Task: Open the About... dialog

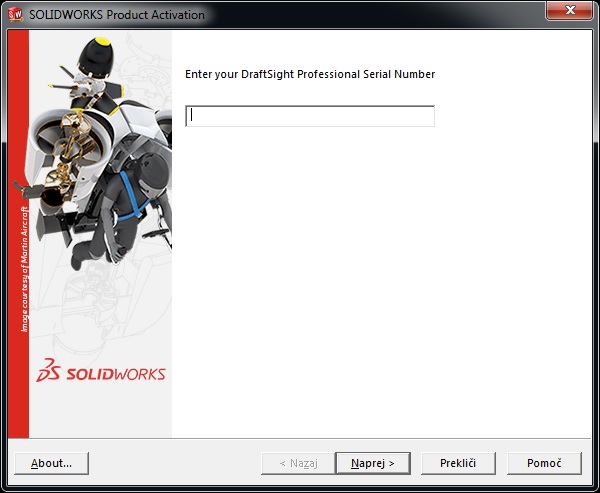Action: (x=51, y=463)
